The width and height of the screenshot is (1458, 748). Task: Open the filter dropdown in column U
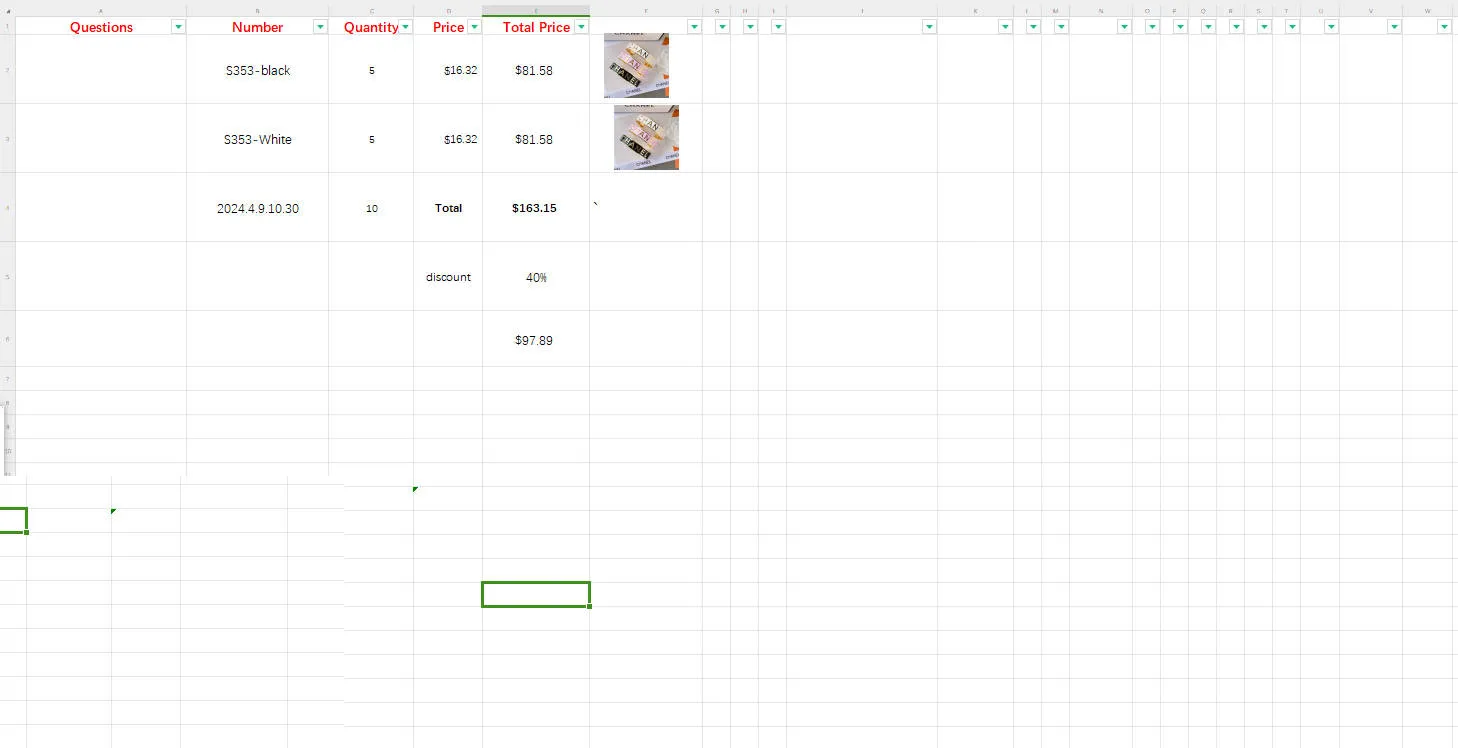pyautogui.click(x=1331, y=27)
